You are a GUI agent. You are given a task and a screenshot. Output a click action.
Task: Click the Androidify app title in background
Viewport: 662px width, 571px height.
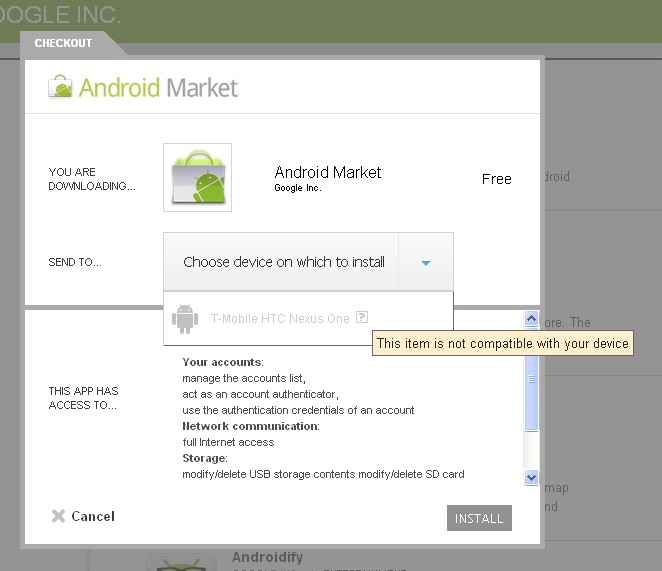pos(267,557)
